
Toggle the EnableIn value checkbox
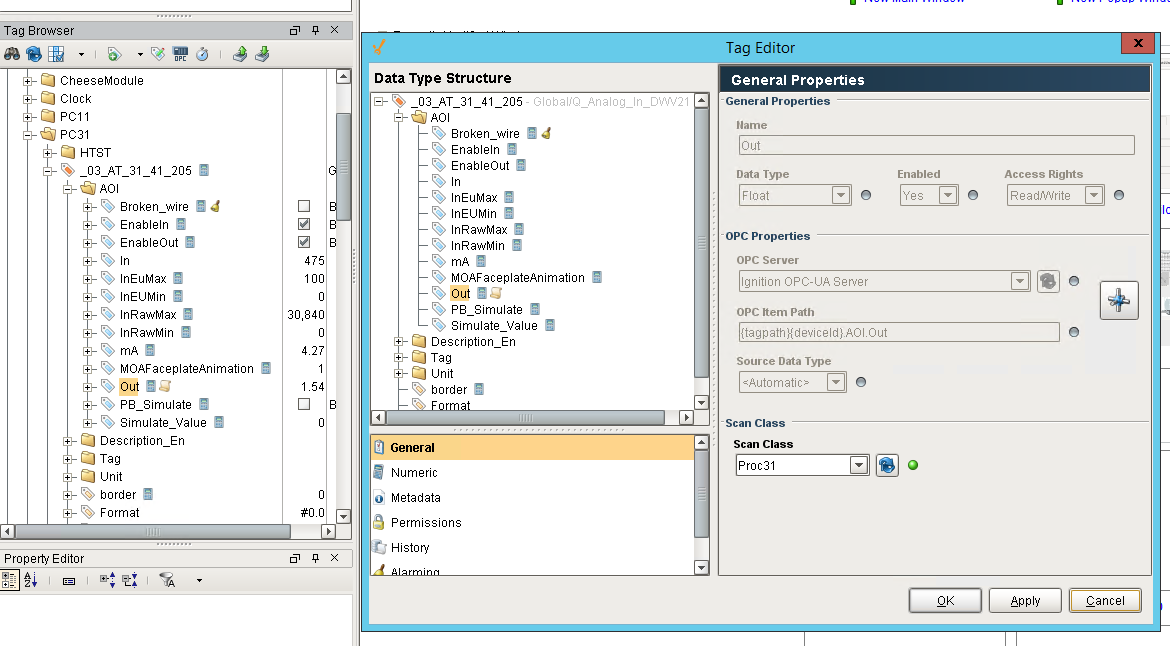pyautogui.click(x=304, y=224)
